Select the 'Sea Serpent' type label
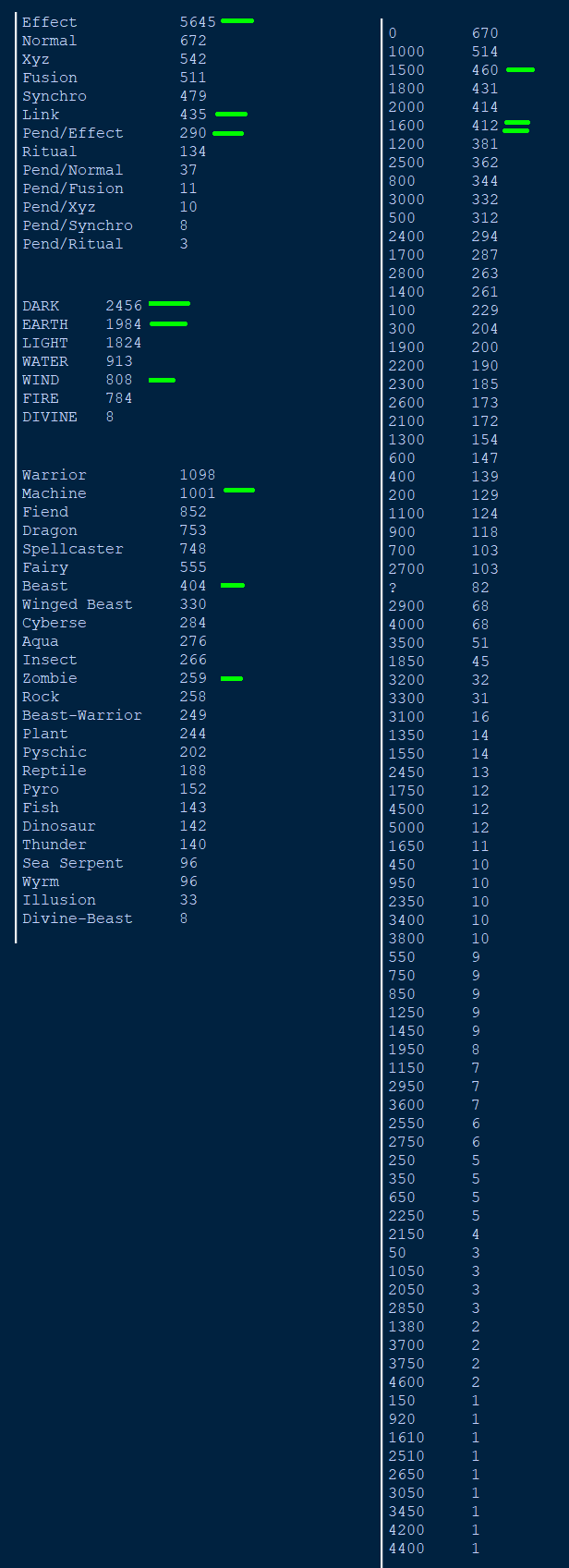This screenshot has width=569, height=1568. point(73,863)
